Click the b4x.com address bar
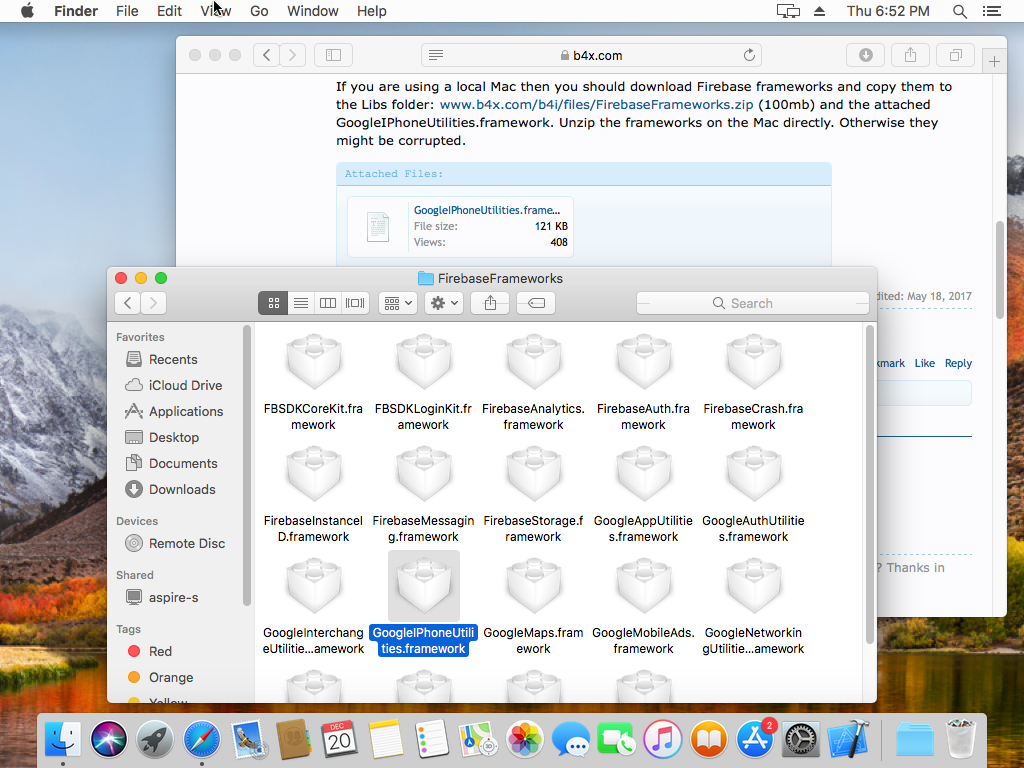Image resolution: width=1024 pixels, height=768 pixels. (x=591, y=55)
